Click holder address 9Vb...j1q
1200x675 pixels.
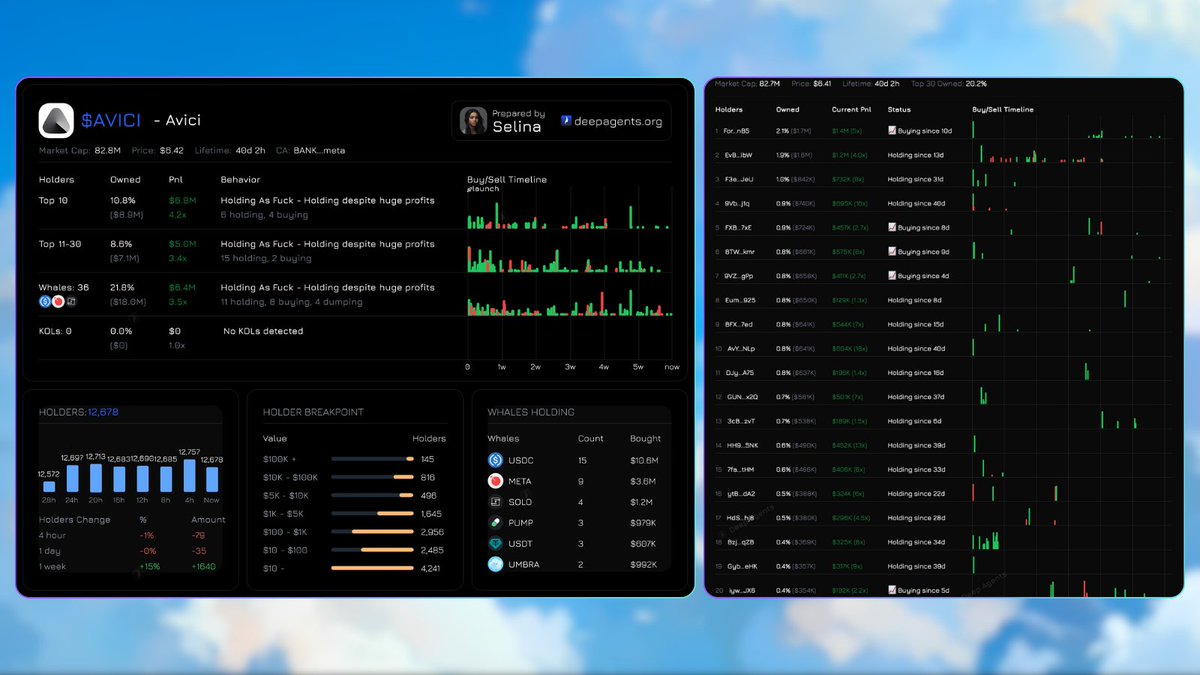point(736,204)
